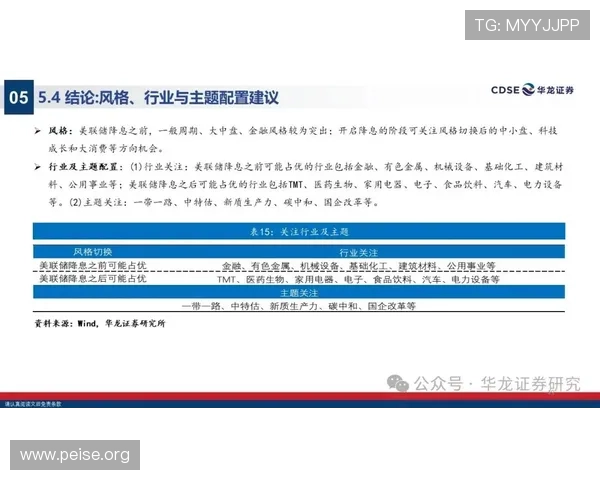This screenshot has width=600, height=480.
Task: Click the line starting "等。(2)主题关注:一带一路"
Action: [214, 202]
